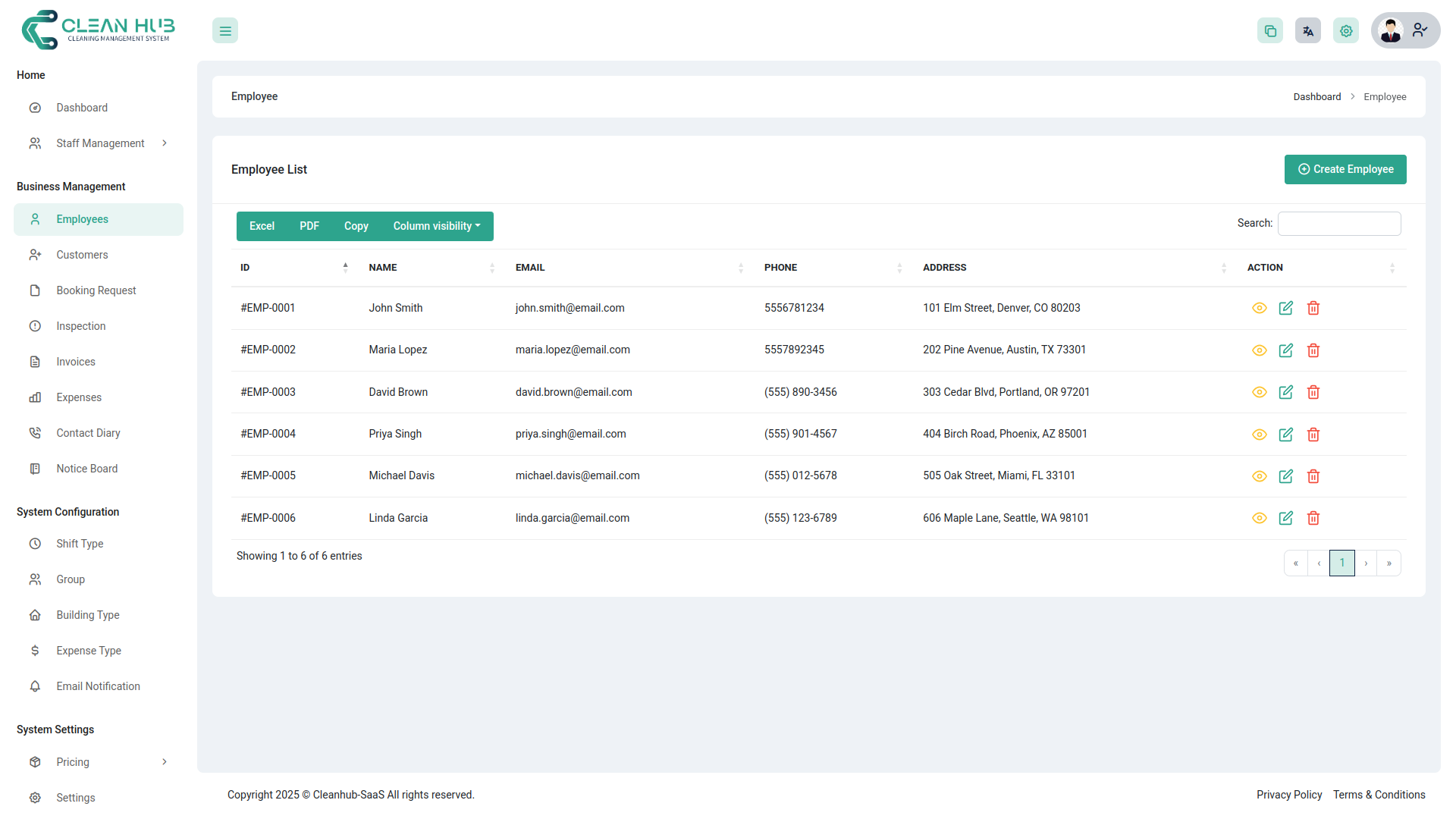The height and width of the screenshot is (819, 1456).
Task: Open the Notice Board from the sidebar
Action: coord(86,468)
